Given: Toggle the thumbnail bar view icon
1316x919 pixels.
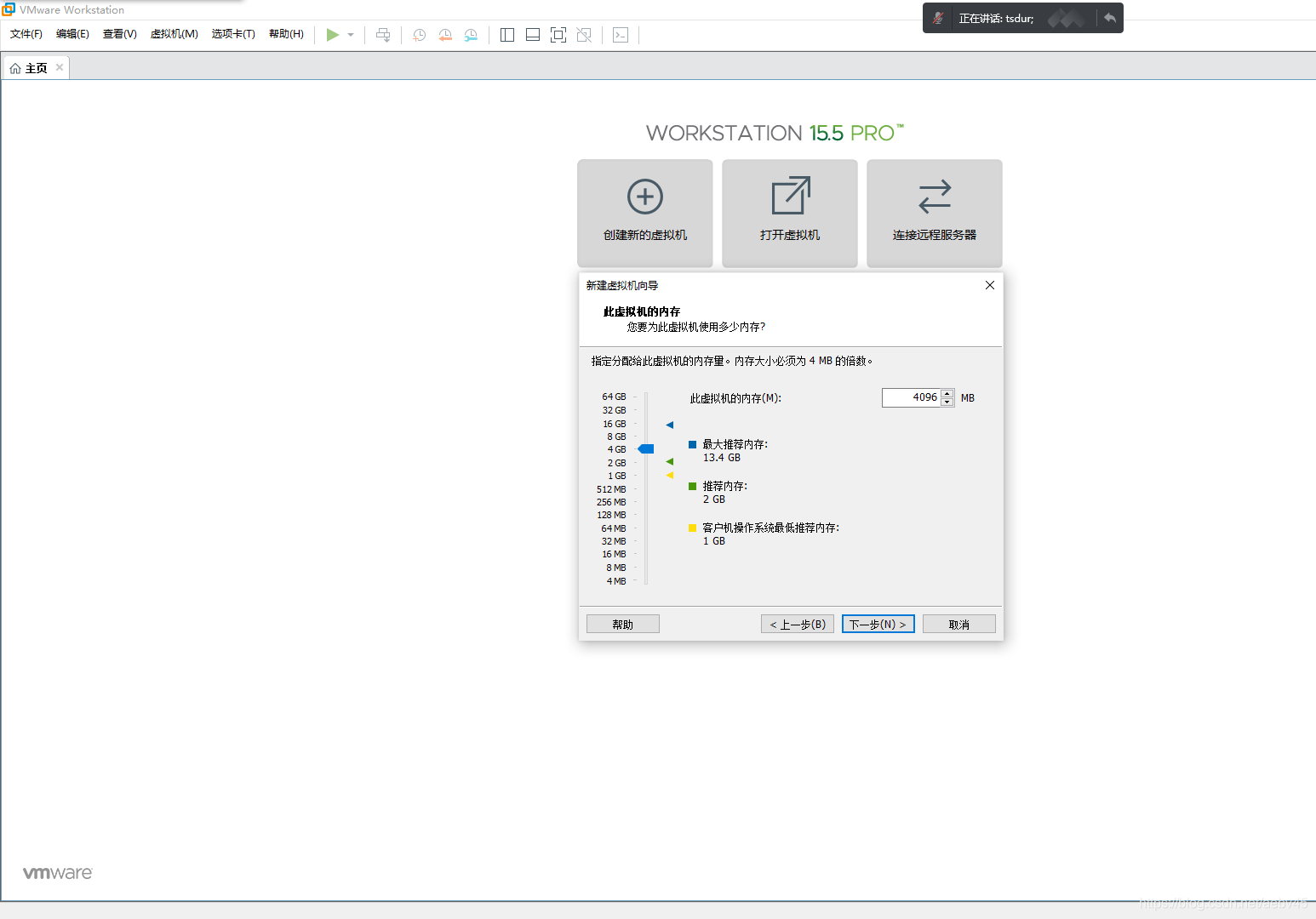Looking at the screenshot, I should pyautogui.click(x=533, y=35).
